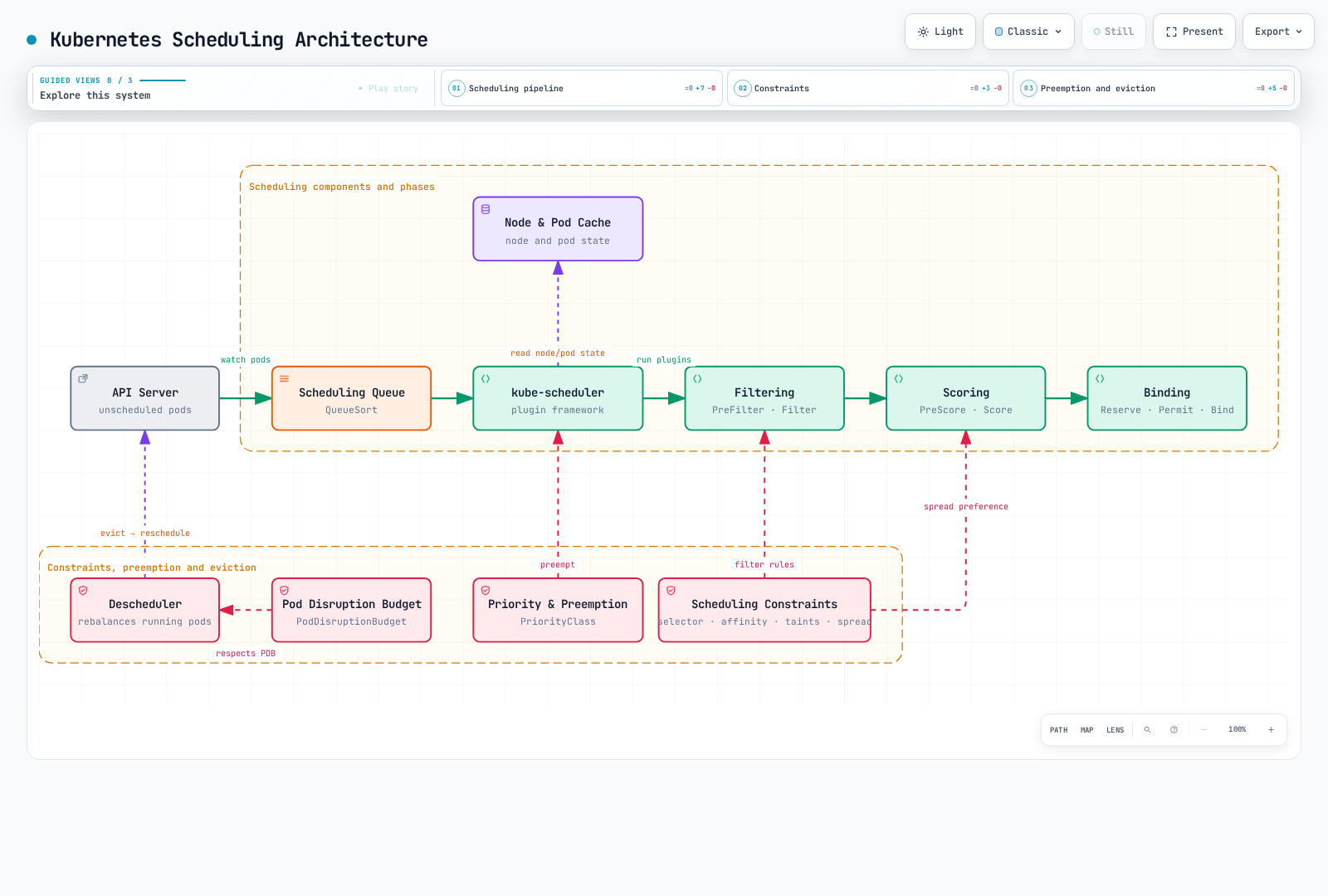Viewport: 1328px width, 896px height.
Task: Reset zoom via the 100% label
Action: (x=1237, y=730)
